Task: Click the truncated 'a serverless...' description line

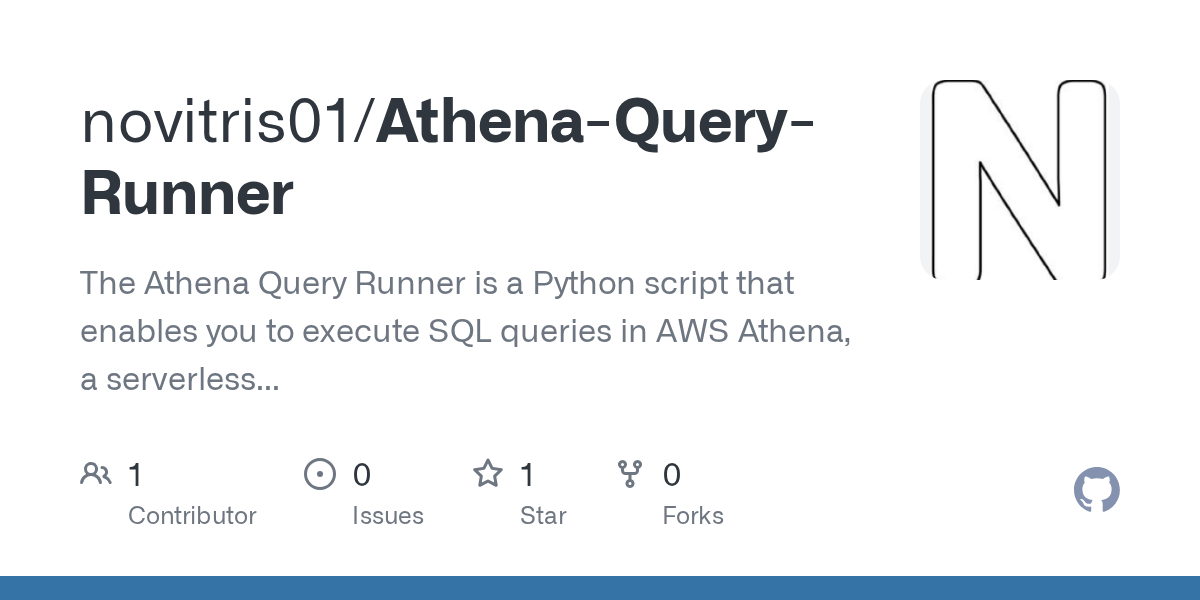Action: [180, 379]
